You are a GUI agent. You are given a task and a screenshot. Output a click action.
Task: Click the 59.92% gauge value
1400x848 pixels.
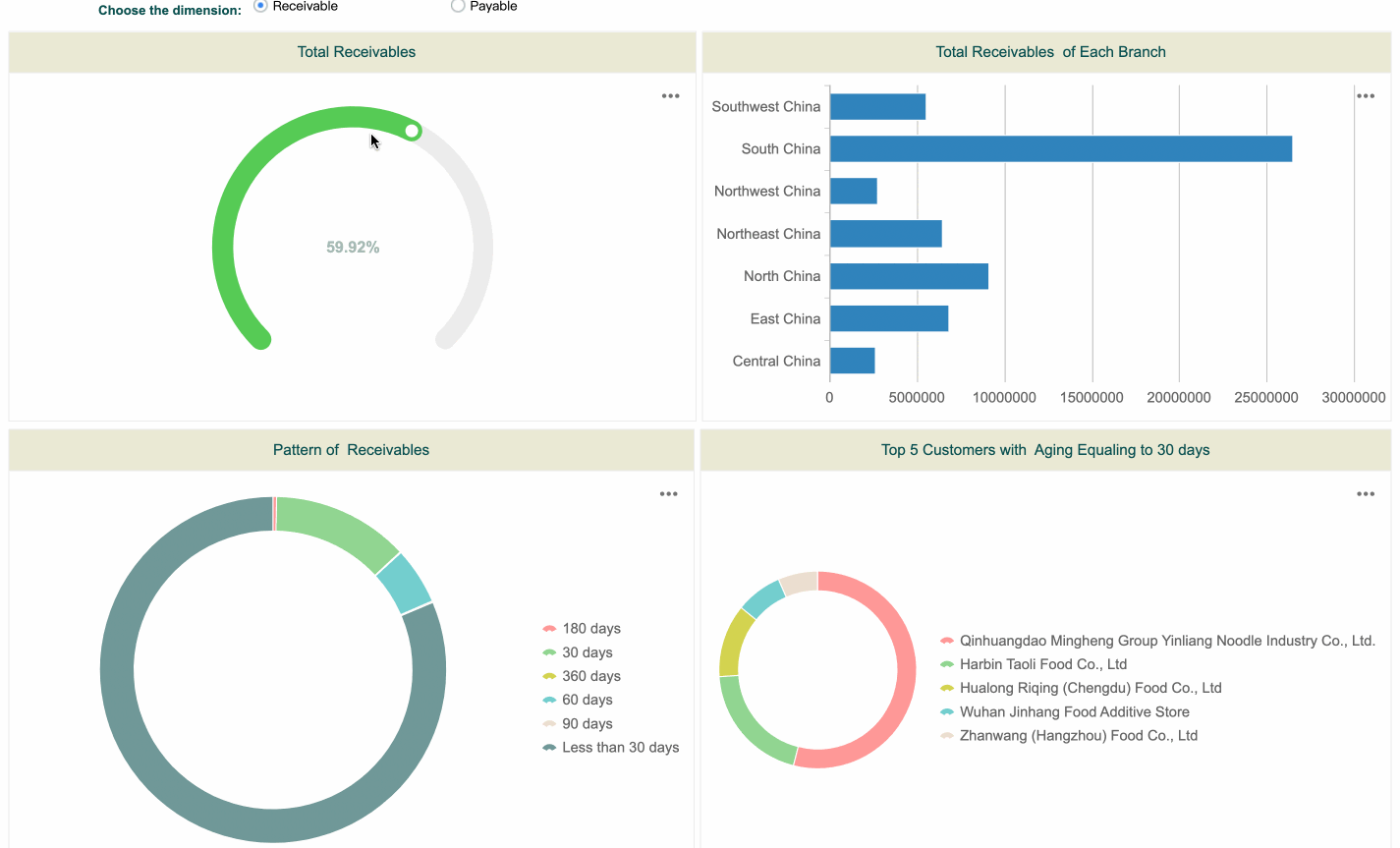(x=353, y=248)
